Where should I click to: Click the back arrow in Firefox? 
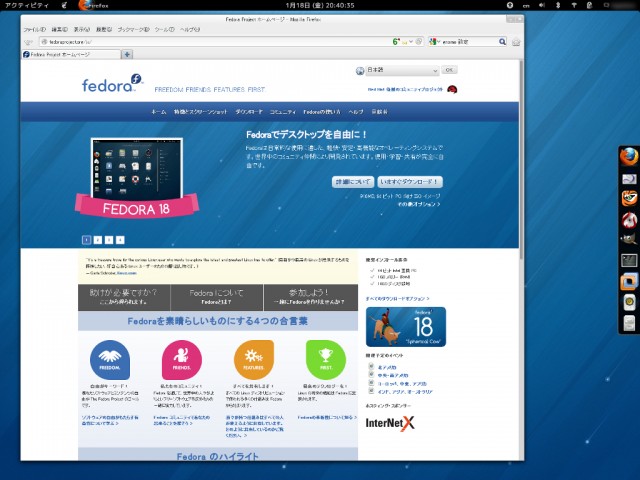28,42
